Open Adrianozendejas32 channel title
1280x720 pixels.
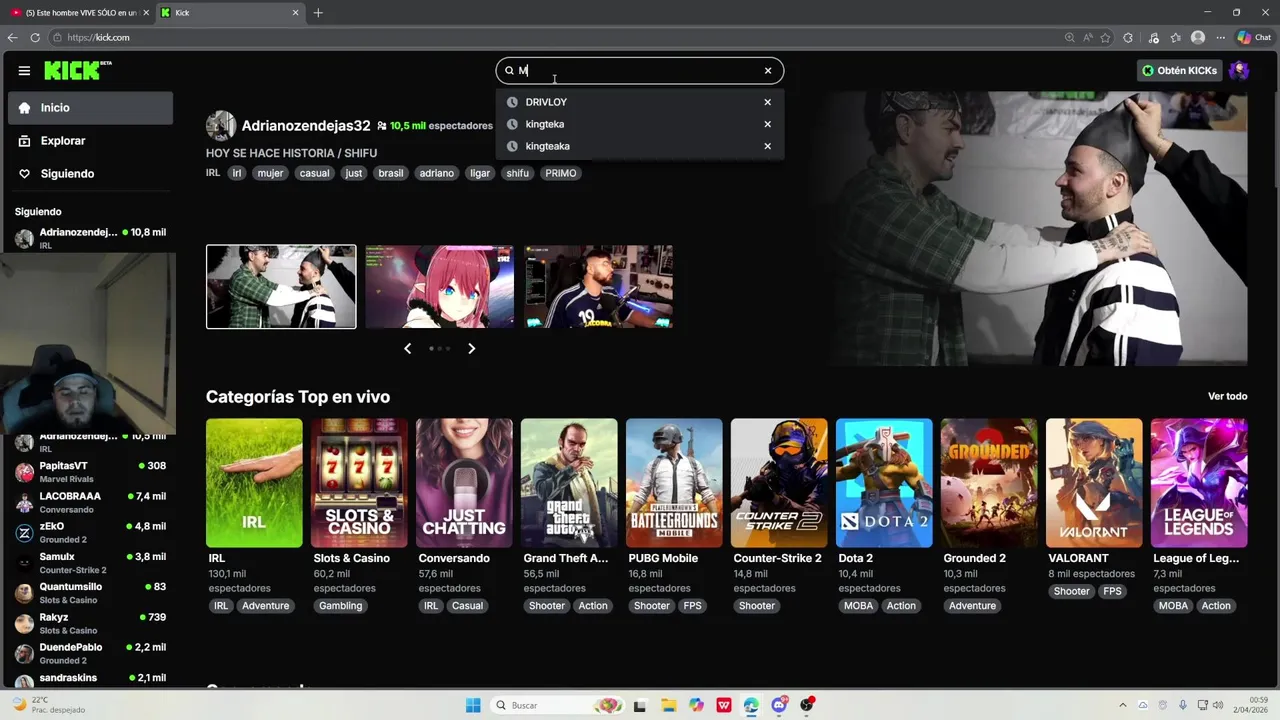coord(306,126)
